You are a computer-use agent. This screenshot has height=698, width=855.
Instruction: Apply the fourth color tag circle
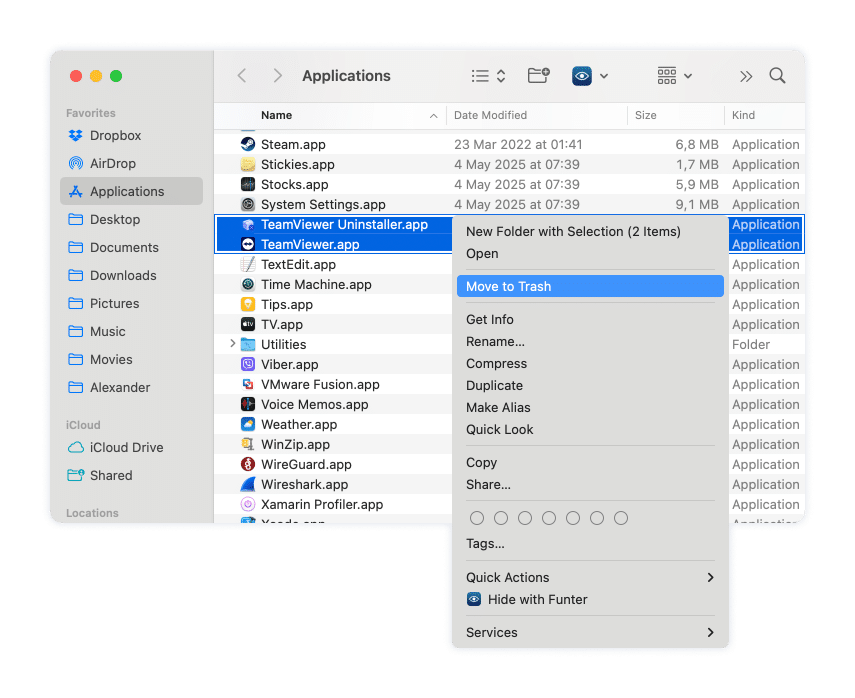coord(549,518)
